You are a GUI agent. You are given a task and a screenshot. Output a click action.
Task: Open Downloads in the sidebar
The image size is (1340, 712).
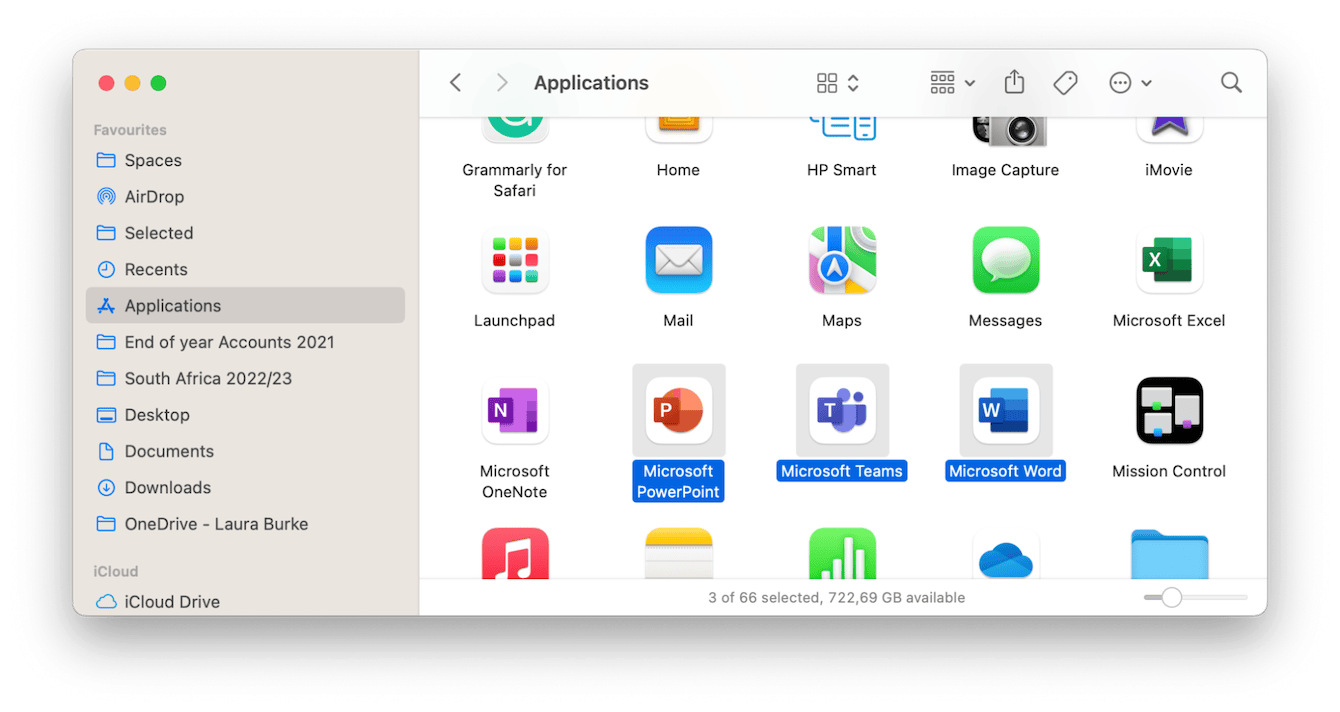245,487
